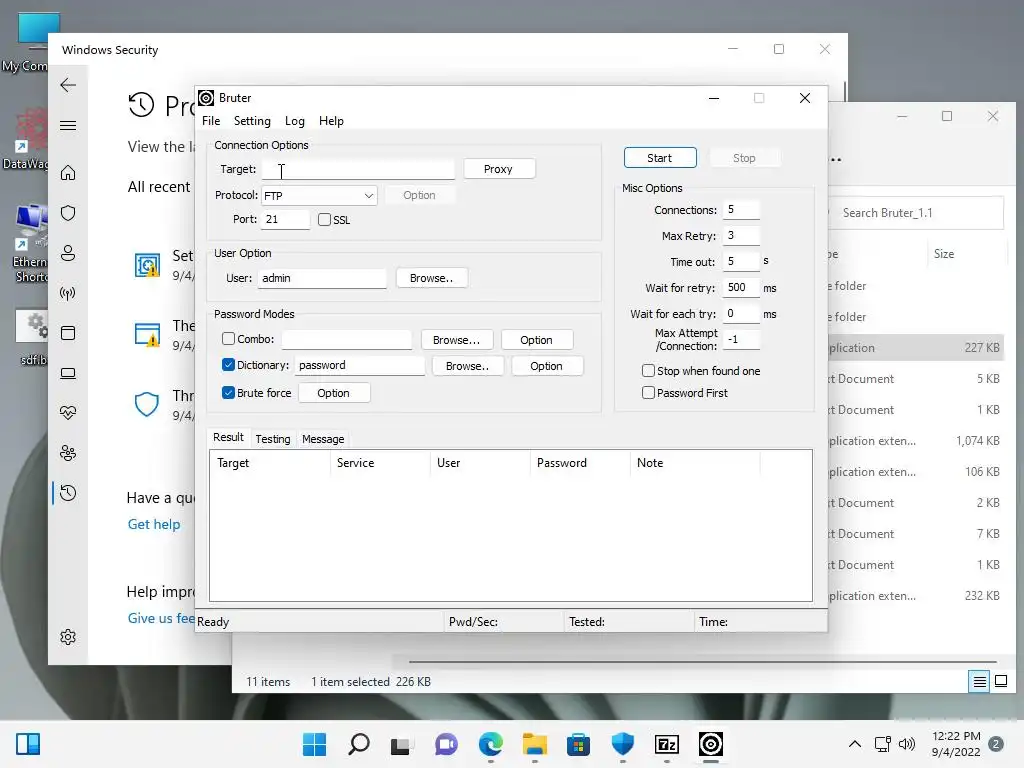Open taskbar Search magnifier
Screen dimensions: 1024x768
pos(359,744)
